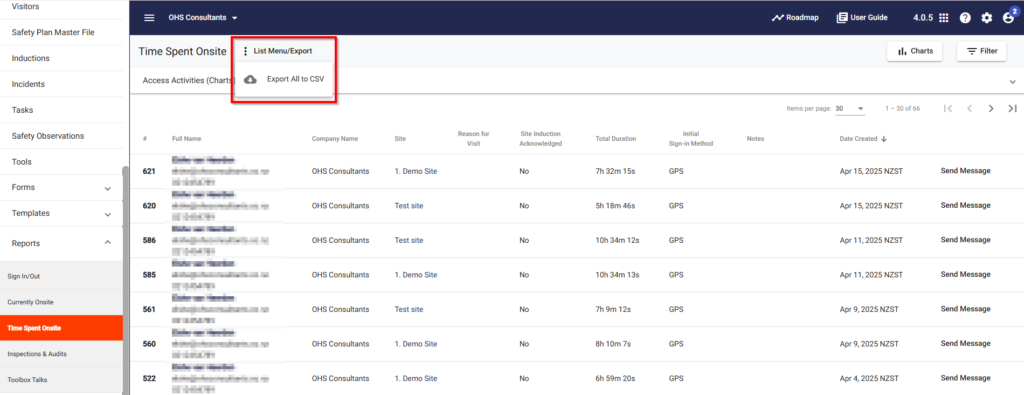Click the 5h 18m 46s duration cell
The image size is (1024, 395).
(615, 206)
